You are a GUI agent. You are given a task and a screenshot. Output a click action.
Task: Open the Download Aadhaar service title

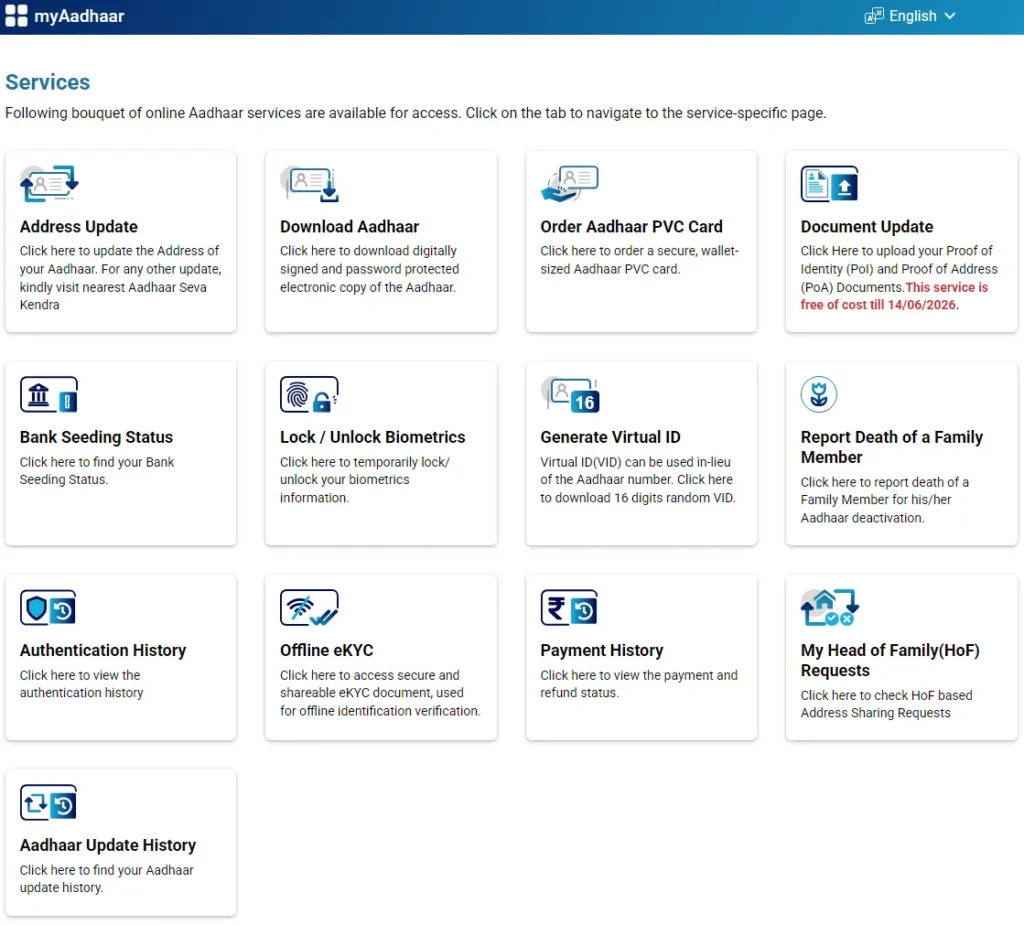coord(349,227)
